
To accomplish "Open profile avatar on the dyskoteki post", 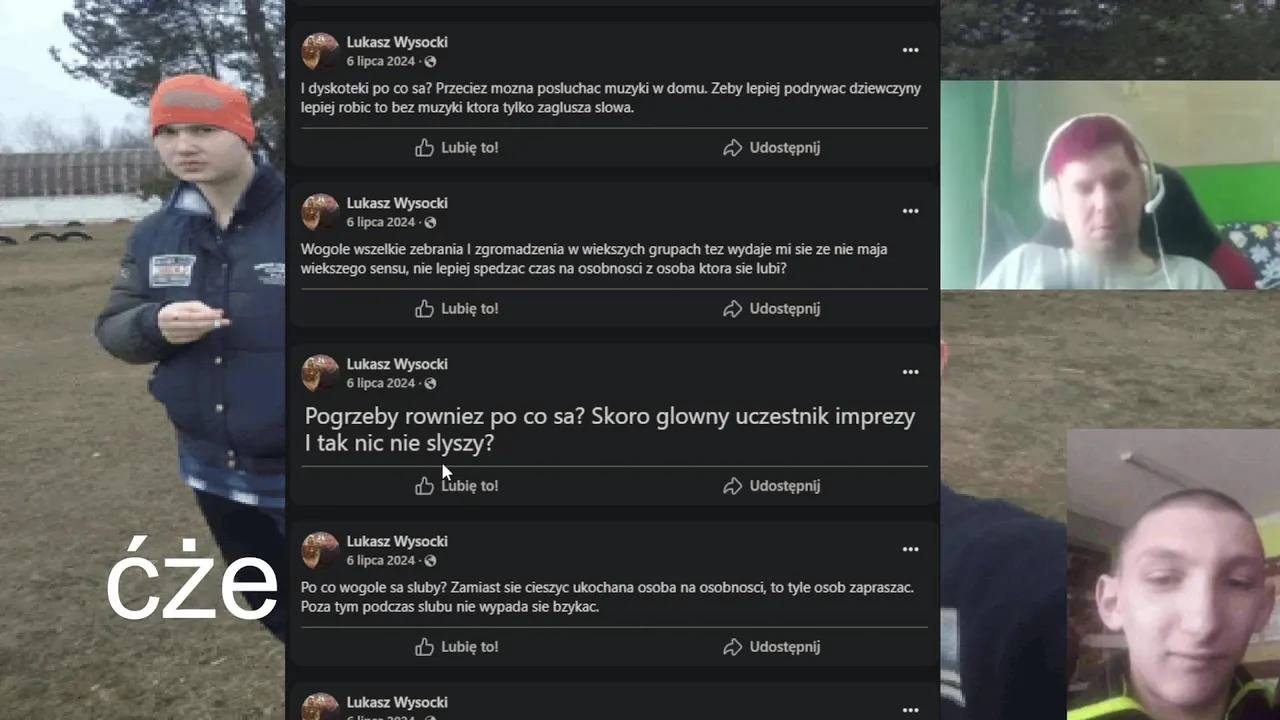I will [320, 51].
